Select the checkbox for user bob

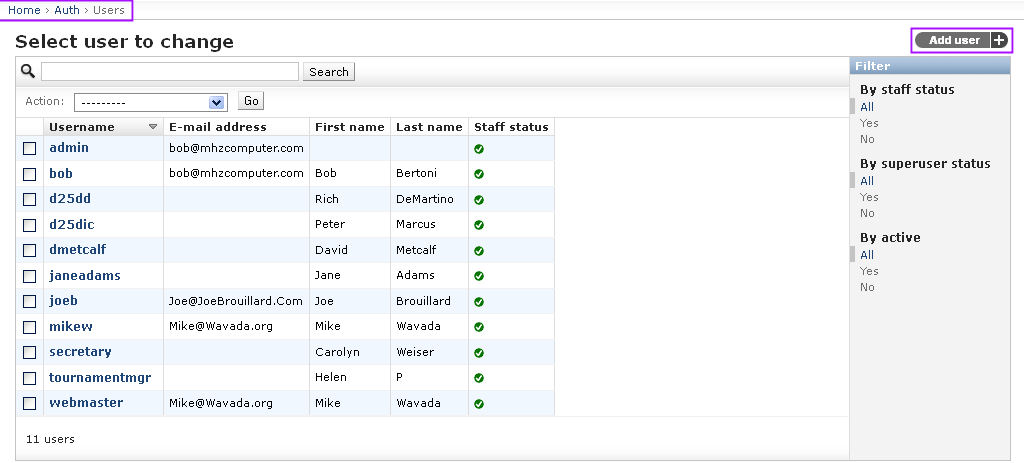click(x=30, y=174)
